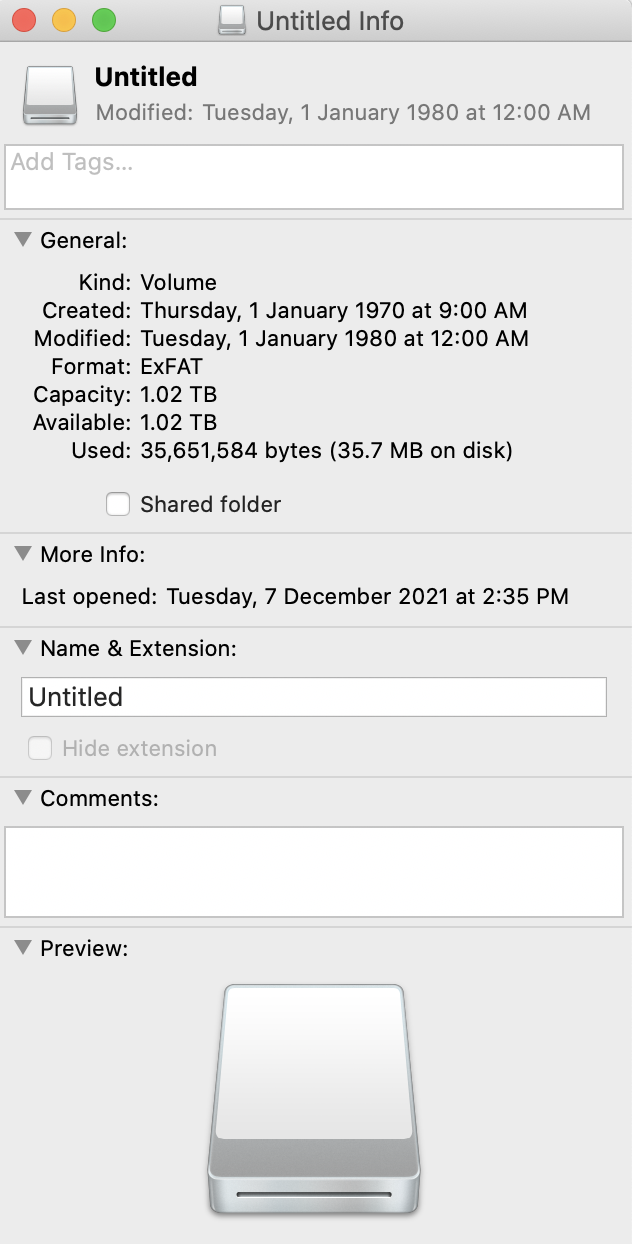Collapse the Preview section triangle
The image size is (632, 1244).
(23, 948)
